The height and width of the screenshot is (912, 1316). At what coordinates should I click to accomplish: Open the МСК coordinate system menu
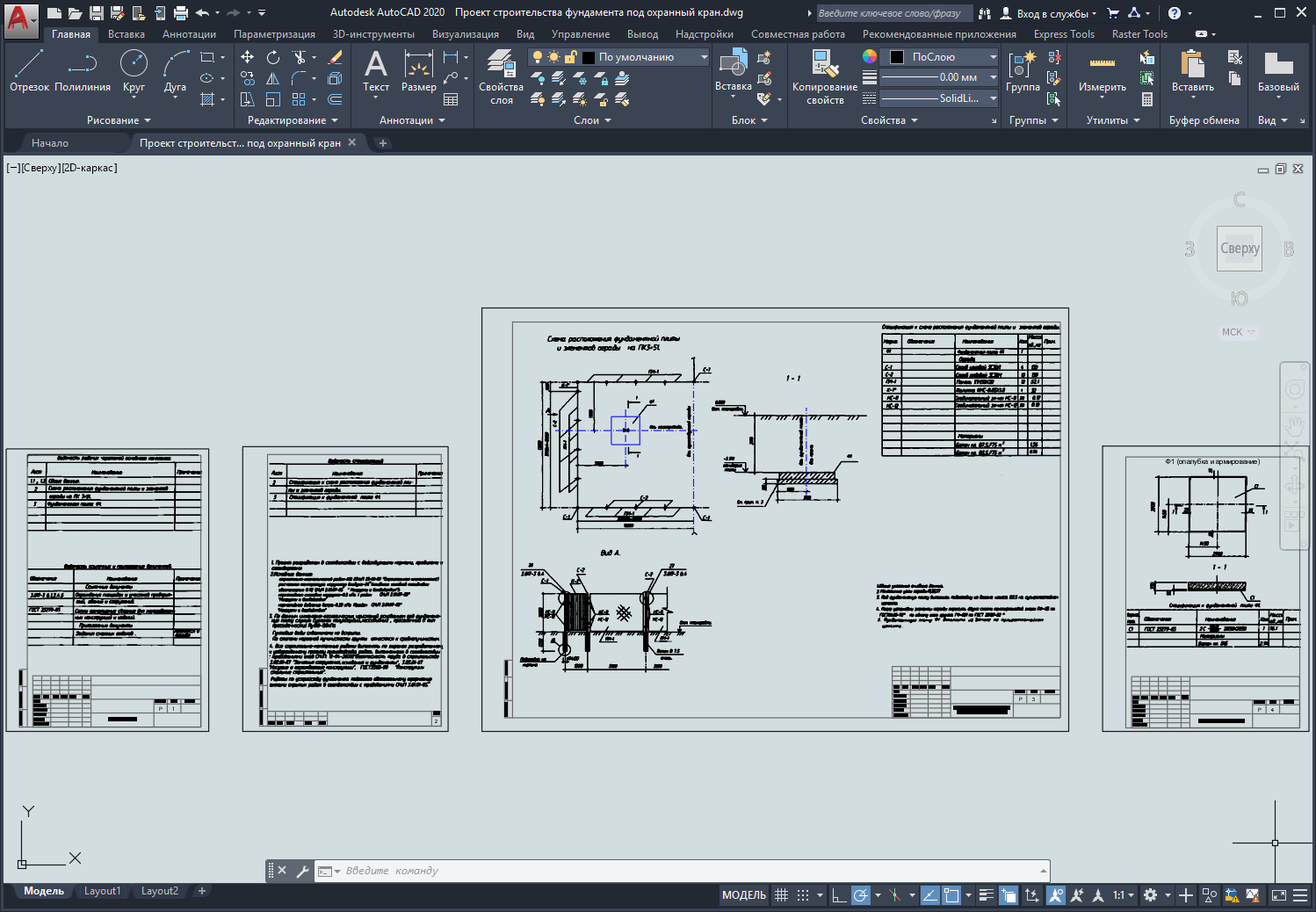click(x=1239, y=332)
